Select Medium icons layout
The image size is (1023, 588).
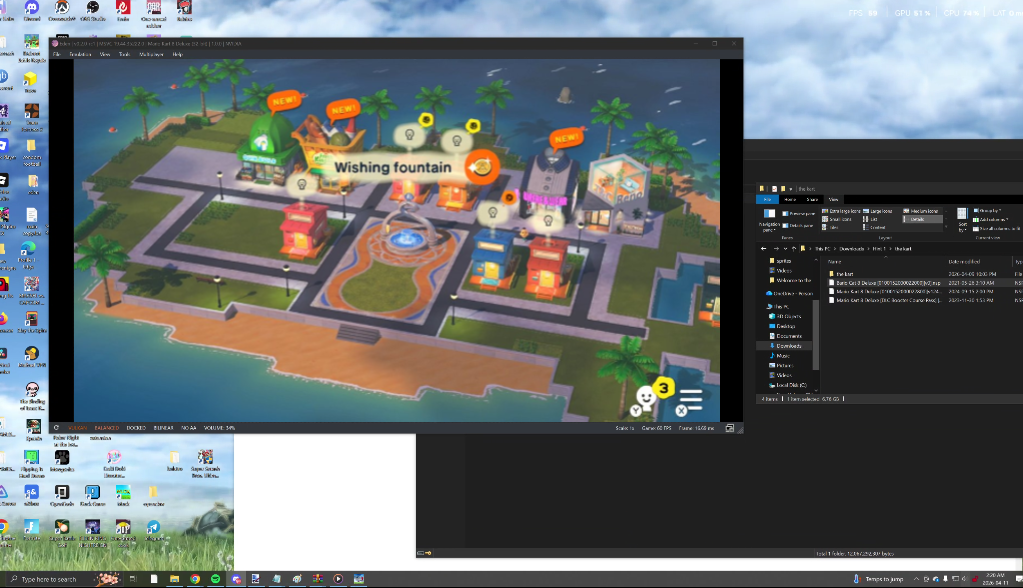click(x=923, y=211)
